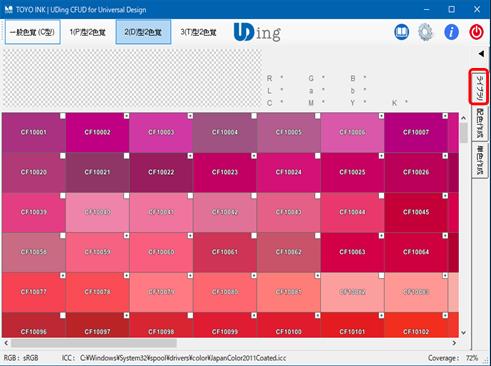Click the blue information icon
This screenshot has height=366, width=491.
coord(451,32)
